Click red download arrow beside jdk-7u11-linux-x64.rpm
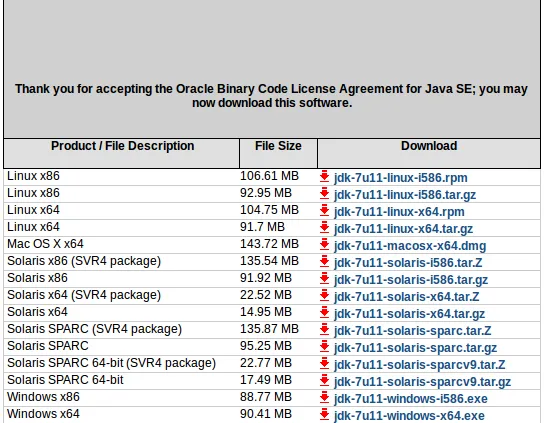The width and height of the screenshot is (545, 423). (x=324, y=210)
